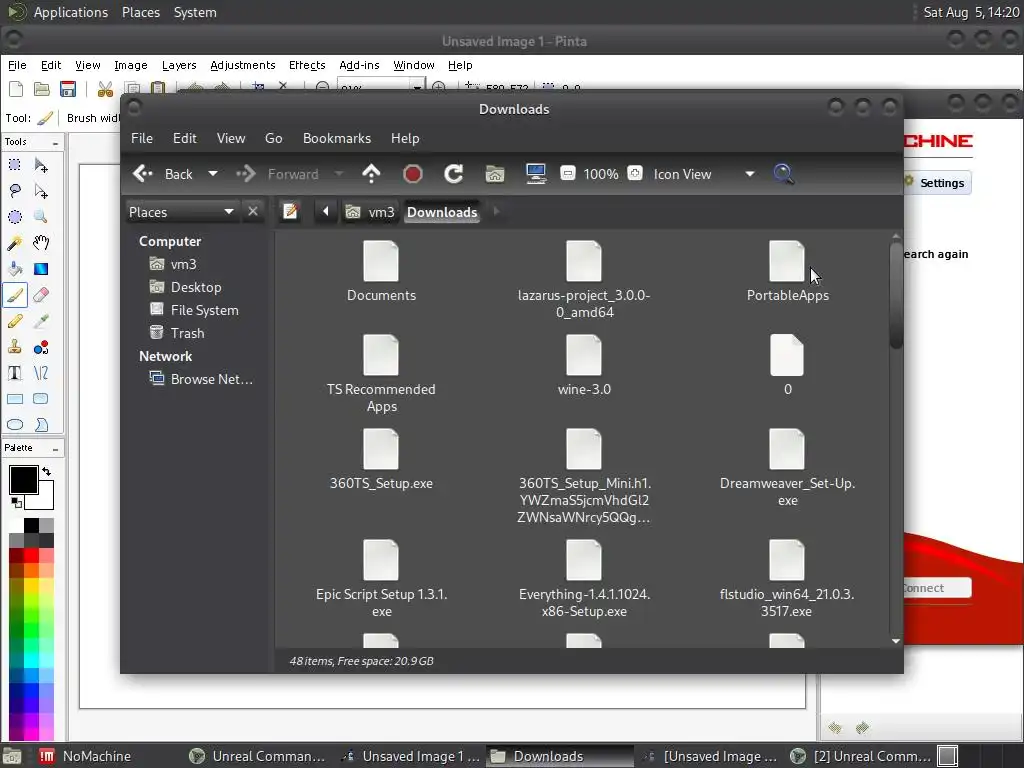Toggle the location text-entry edit button
1024x768 pixels.
coord(290,212)
